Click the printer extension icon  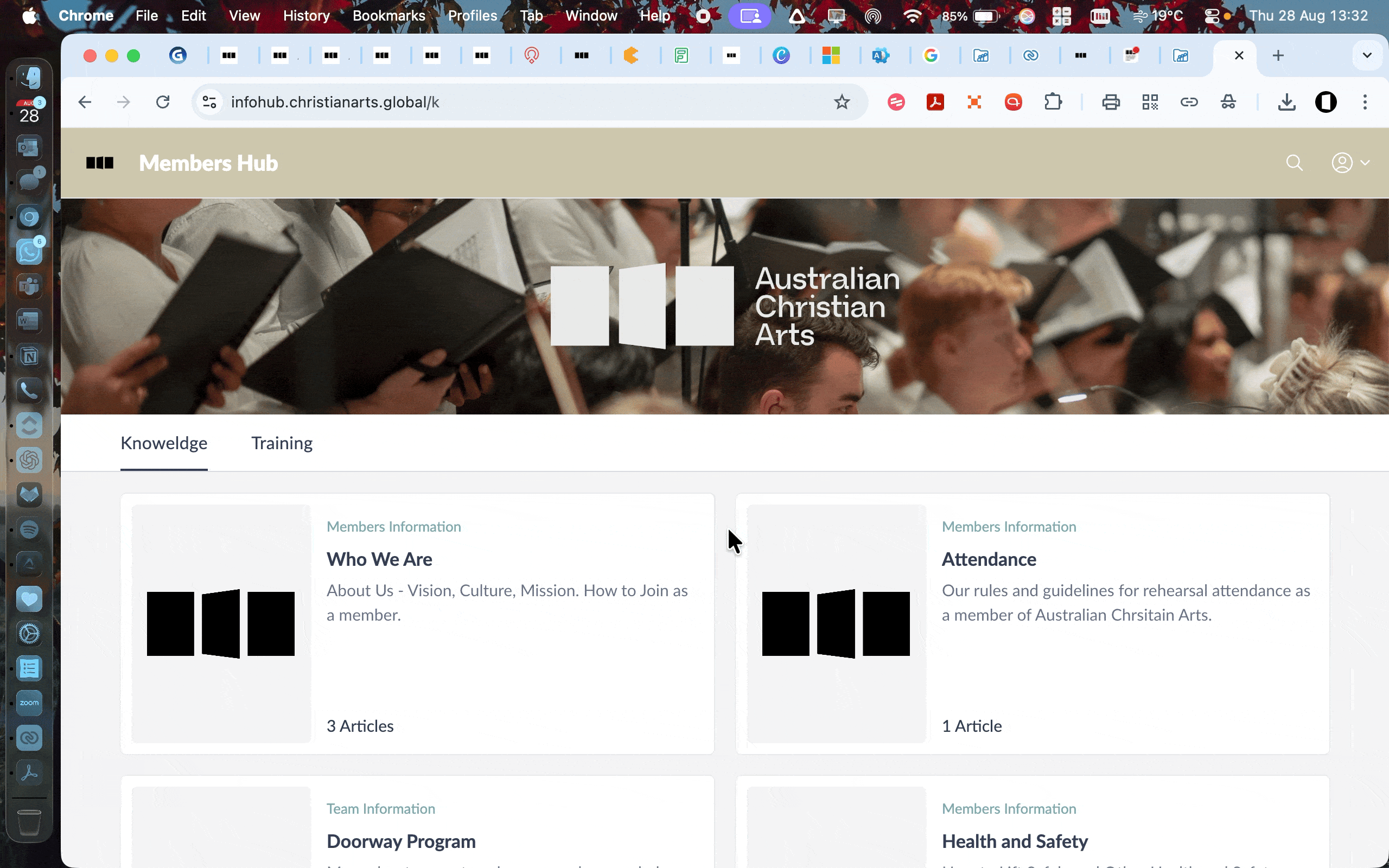point(1111,102)
